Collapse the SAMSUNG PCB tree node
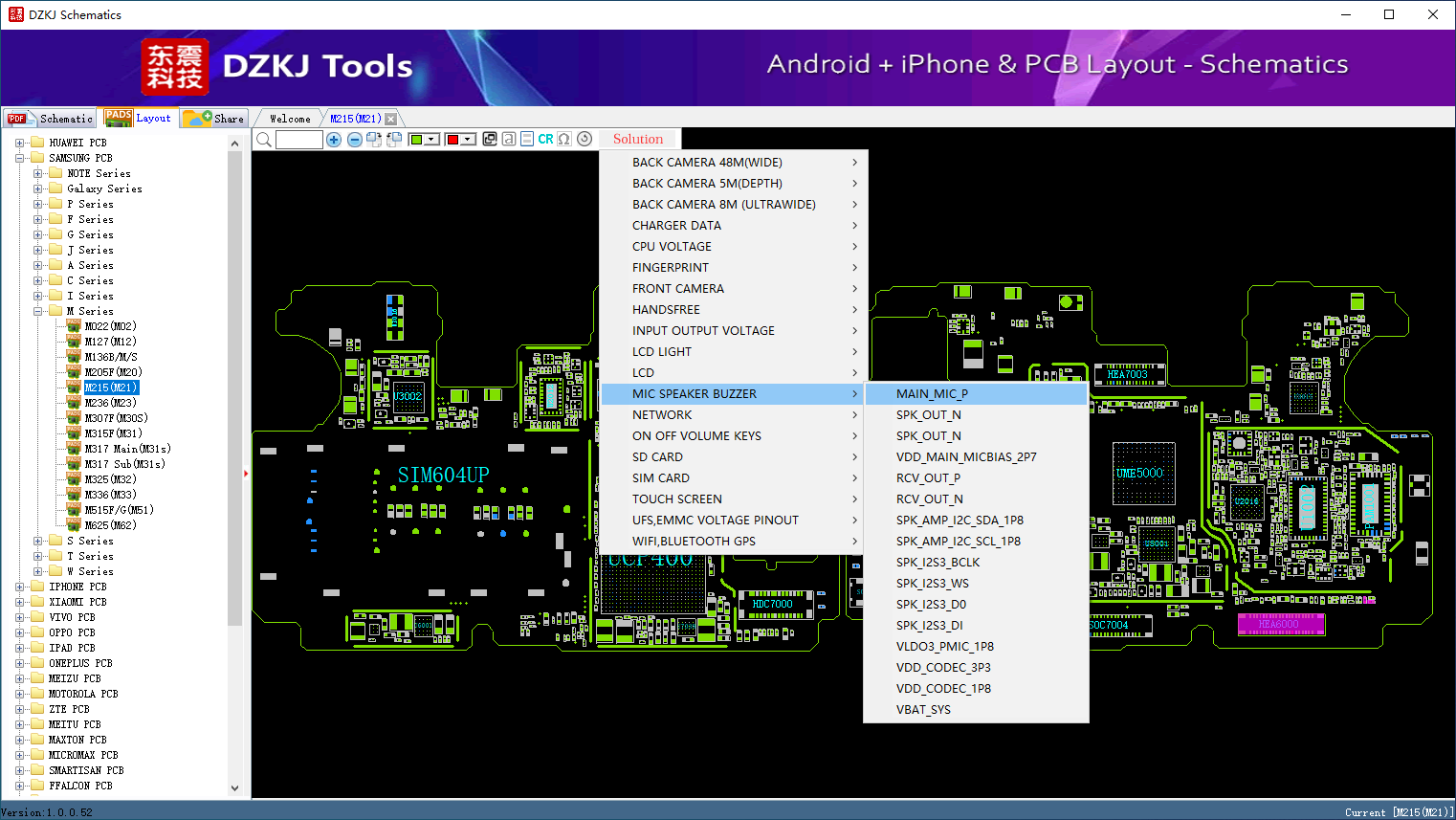The height and width of the screenshot is (820, 1456). 20,158
